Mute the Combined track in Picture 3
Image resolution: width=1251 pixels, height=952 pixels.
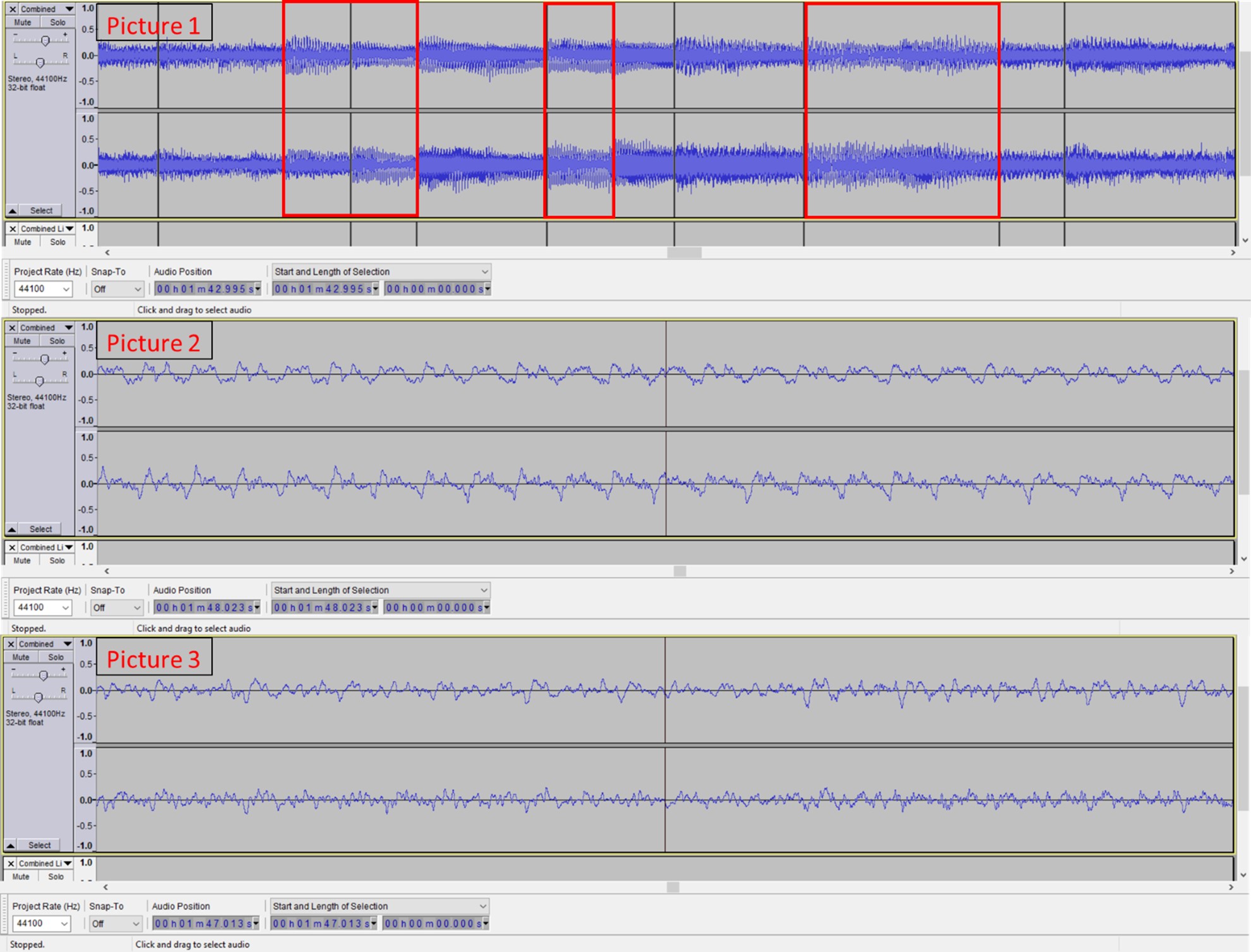tap(21, 657)
